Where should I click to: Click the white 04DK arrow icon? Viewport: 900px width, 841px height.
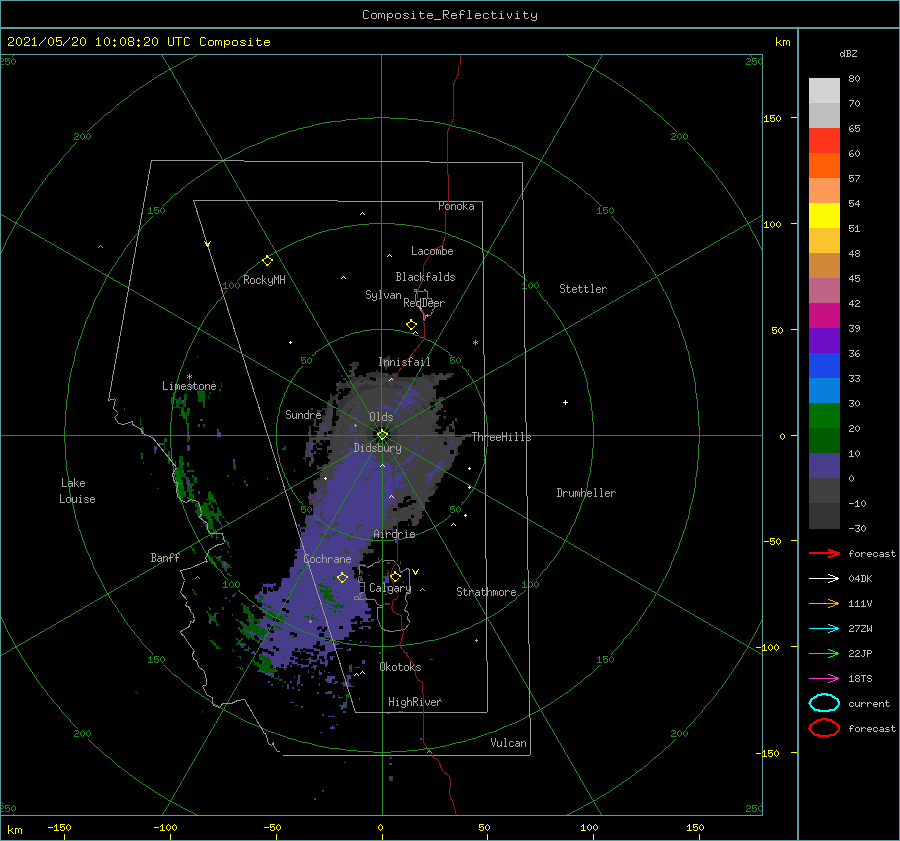824,578
